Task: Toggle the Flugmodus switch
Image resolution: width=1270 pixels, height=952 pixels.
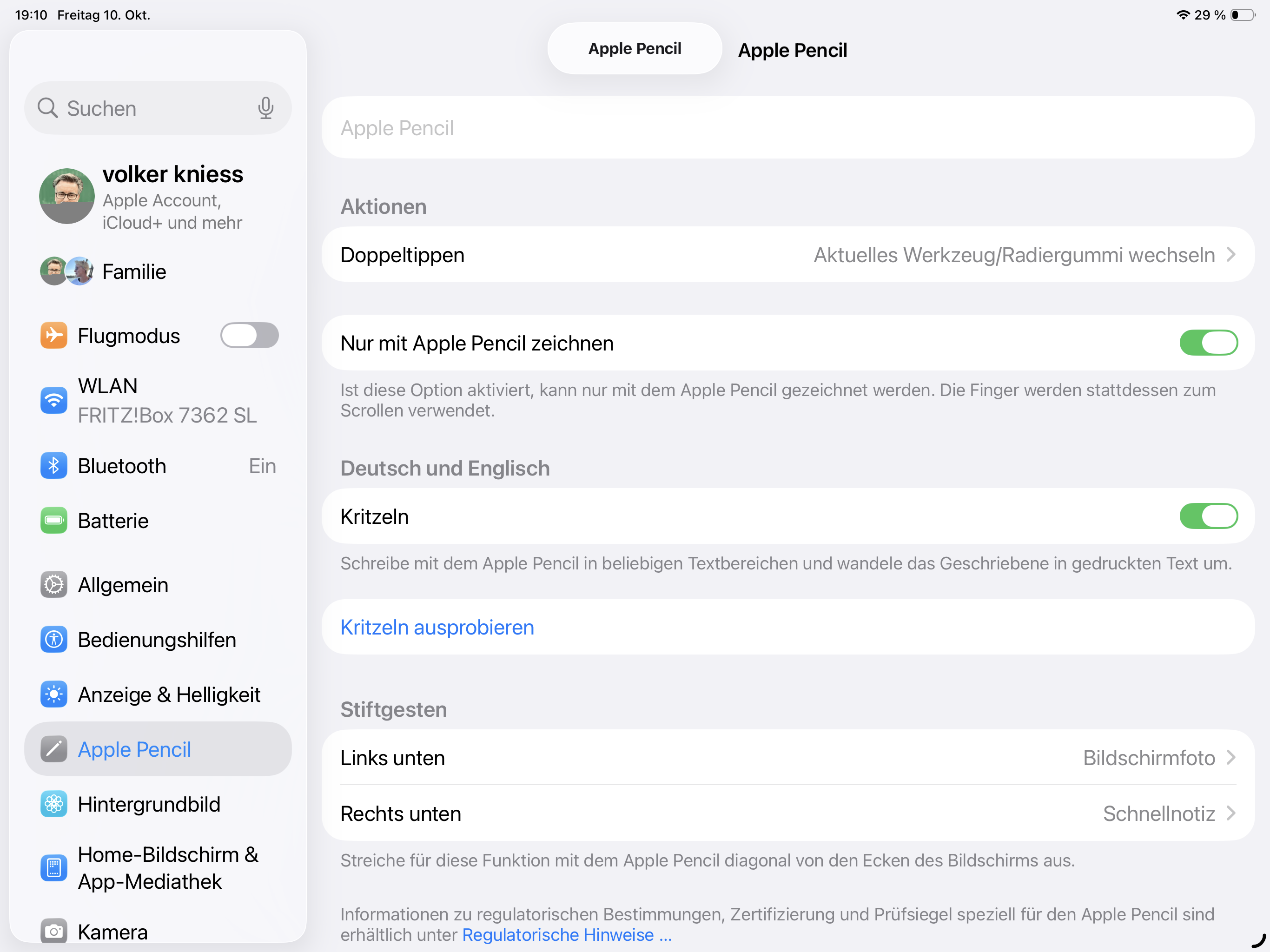Action: tap(249, 335)
